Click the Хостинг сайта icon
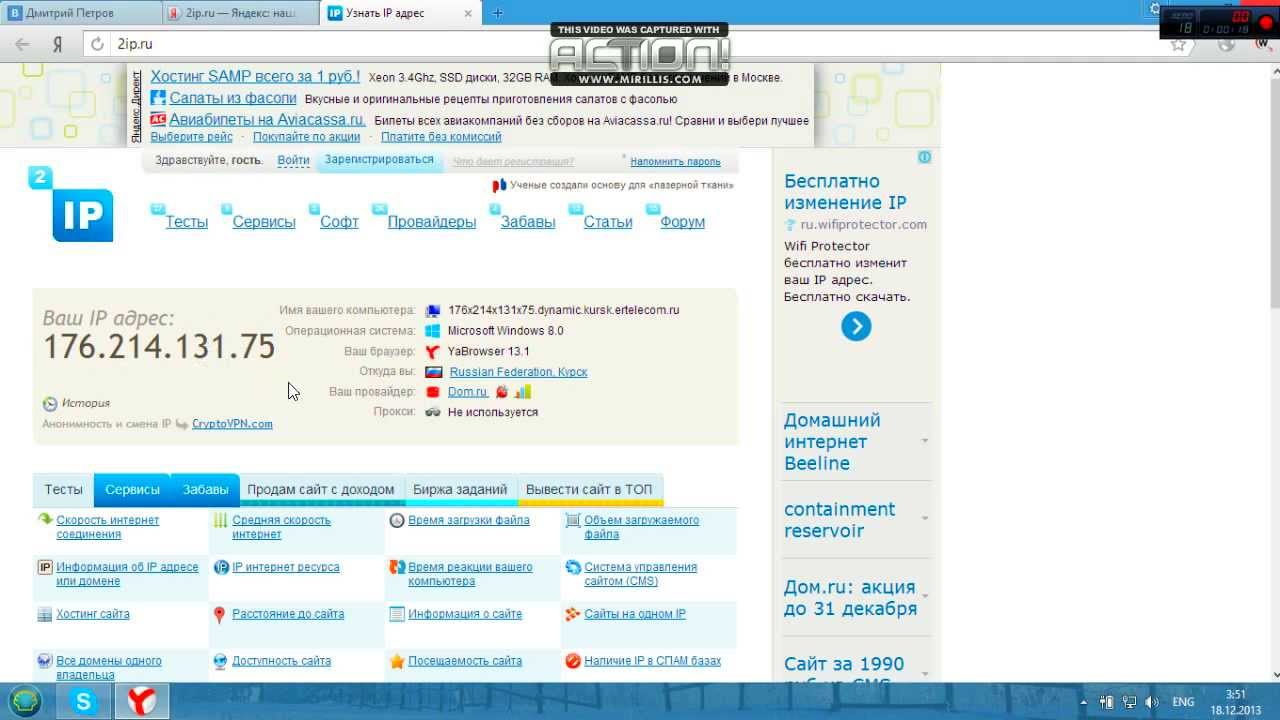Screen dimensions: 1280x720 pyautogui.click(x=45, y=614)
